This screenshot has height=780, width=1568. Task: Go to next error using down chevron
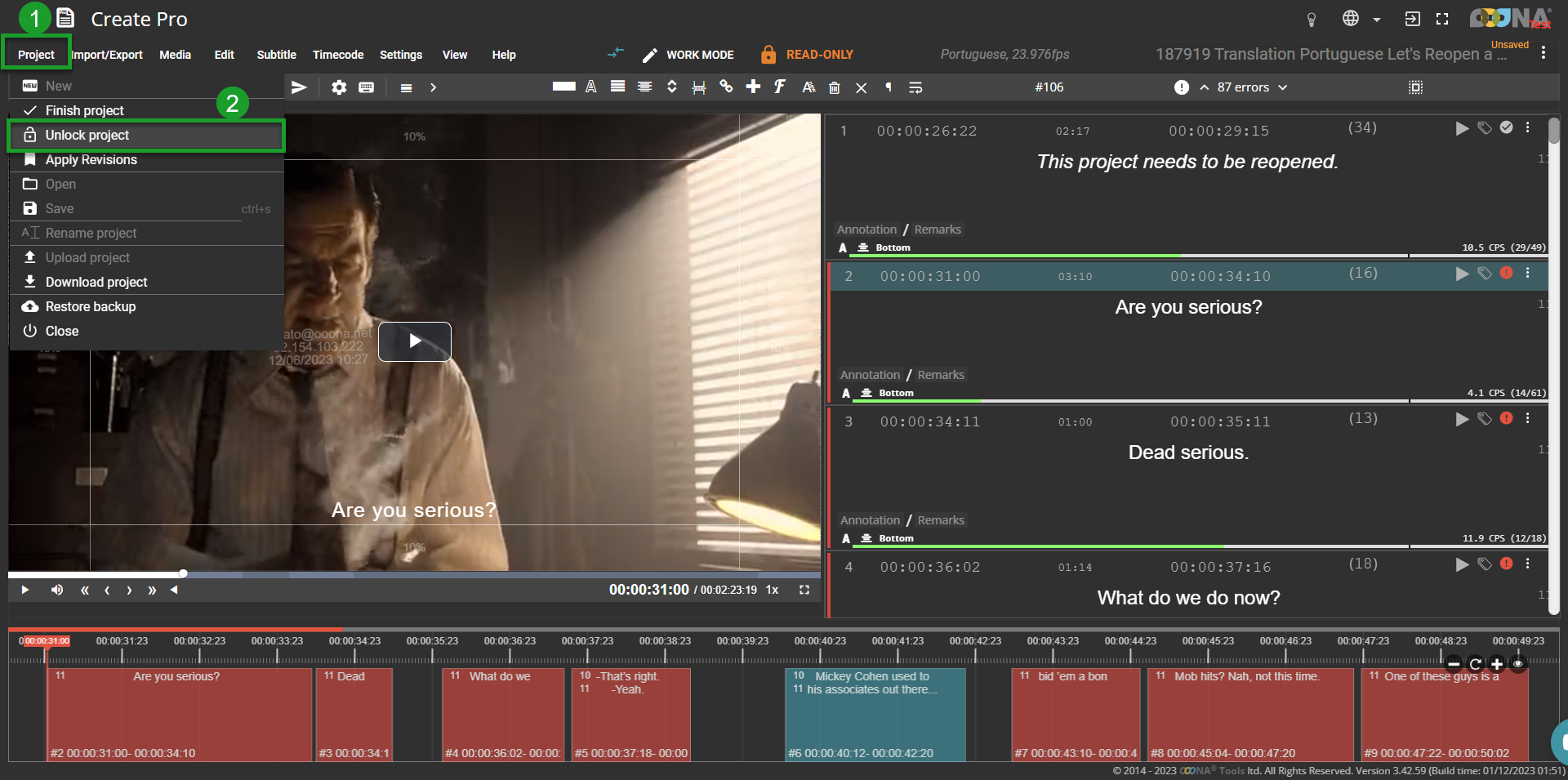(1283, 87)
